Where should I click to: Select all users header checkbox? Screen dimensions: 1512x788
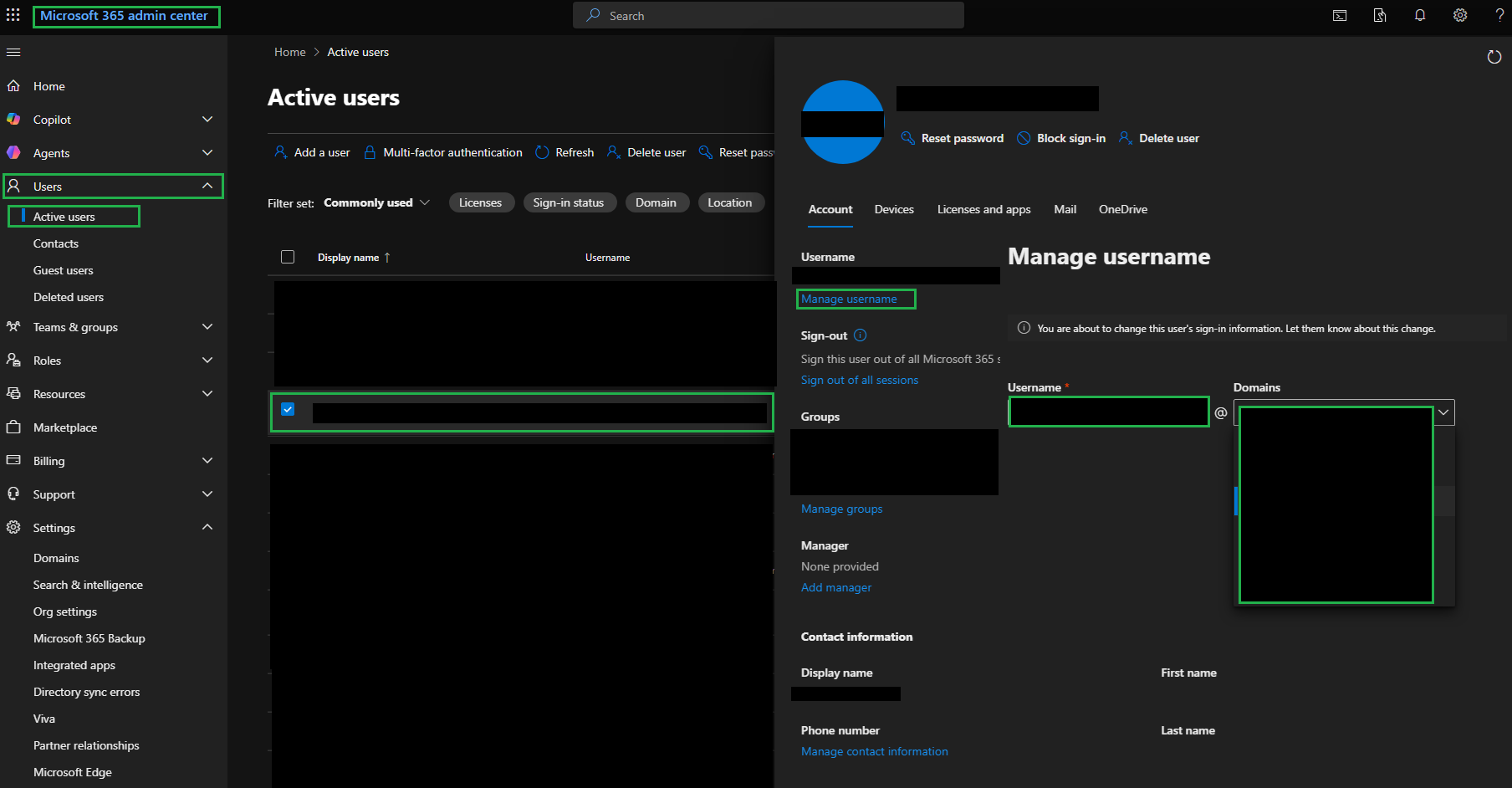click(x=288, y=257)
